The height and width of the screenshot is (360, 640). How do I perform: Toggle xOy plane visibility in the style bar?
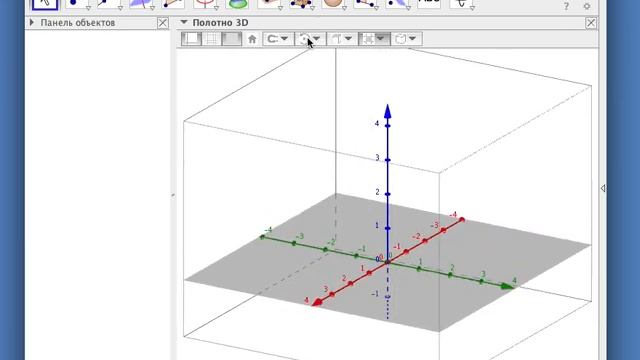[x=231, y=39]
